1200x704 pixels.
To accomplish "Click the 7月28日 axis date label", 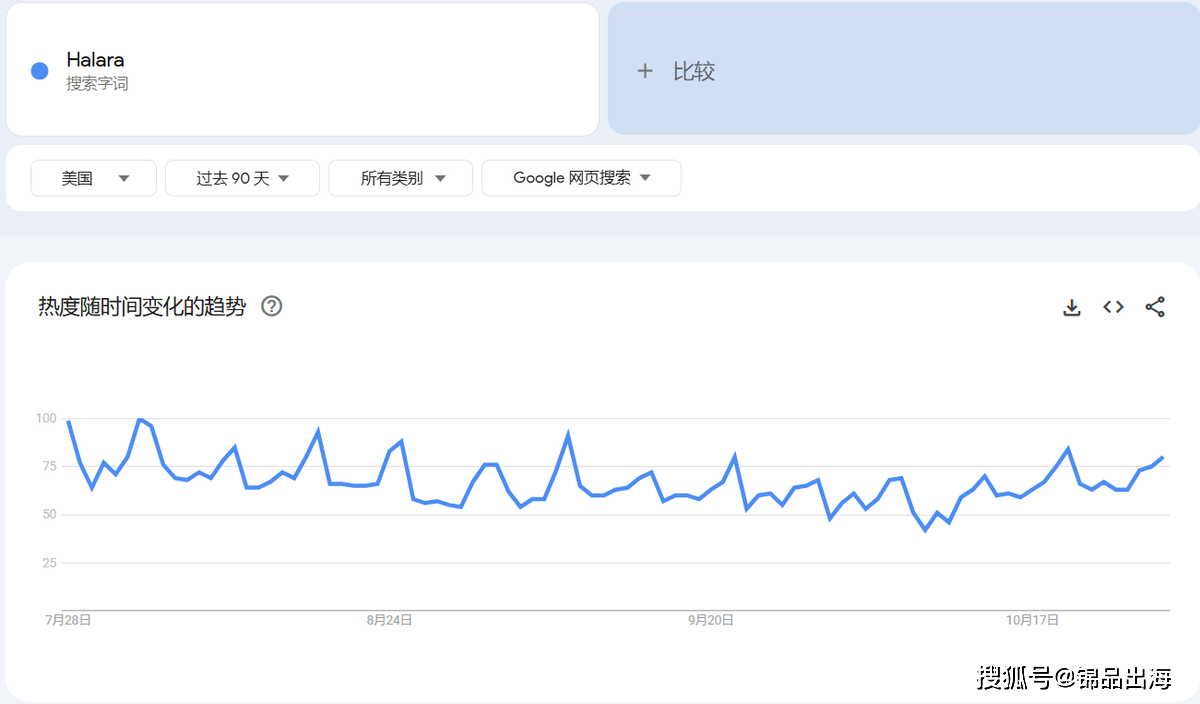I will pos(68,620).
